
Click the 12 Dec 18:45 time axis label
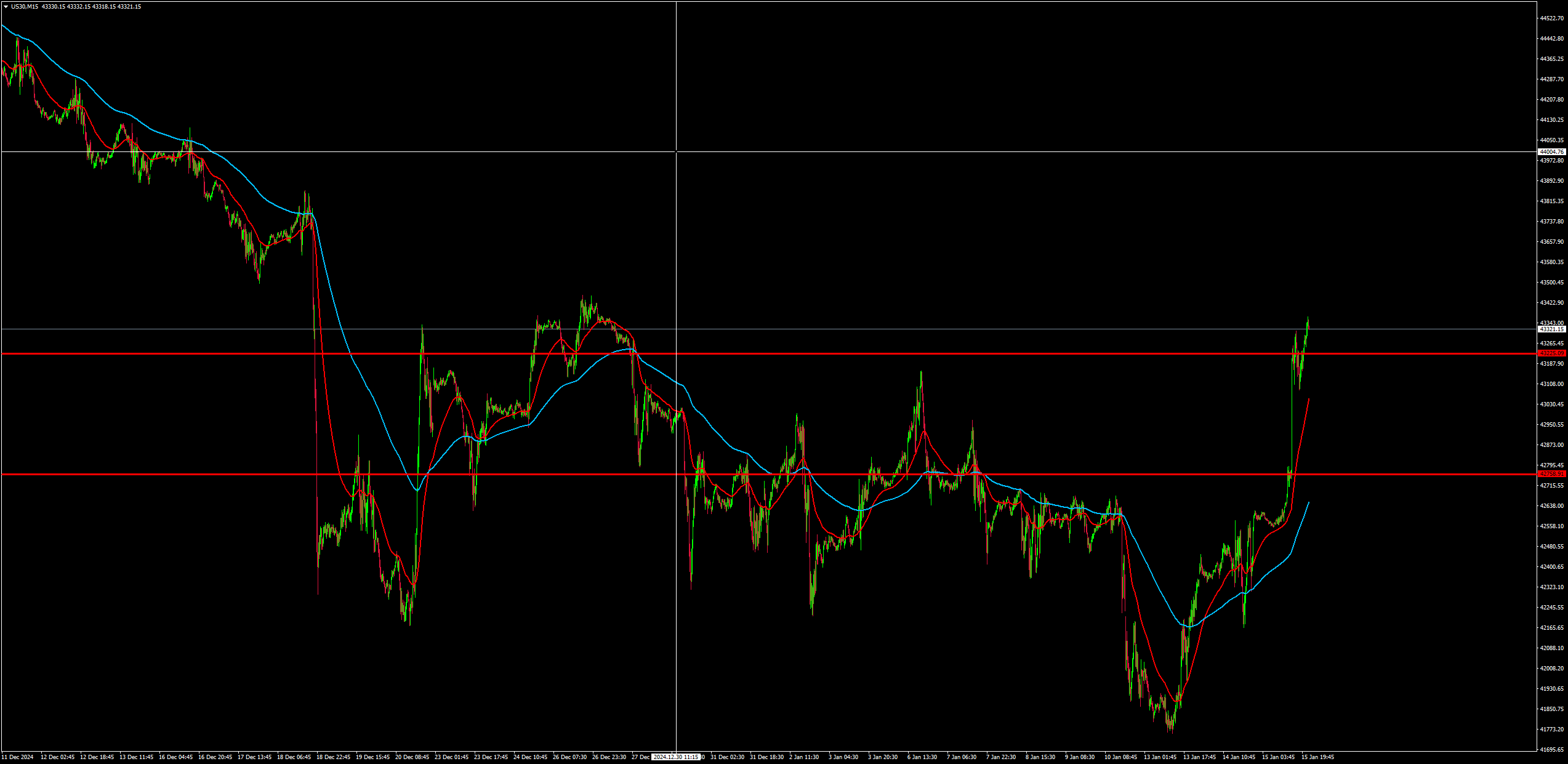coord(97,757)
